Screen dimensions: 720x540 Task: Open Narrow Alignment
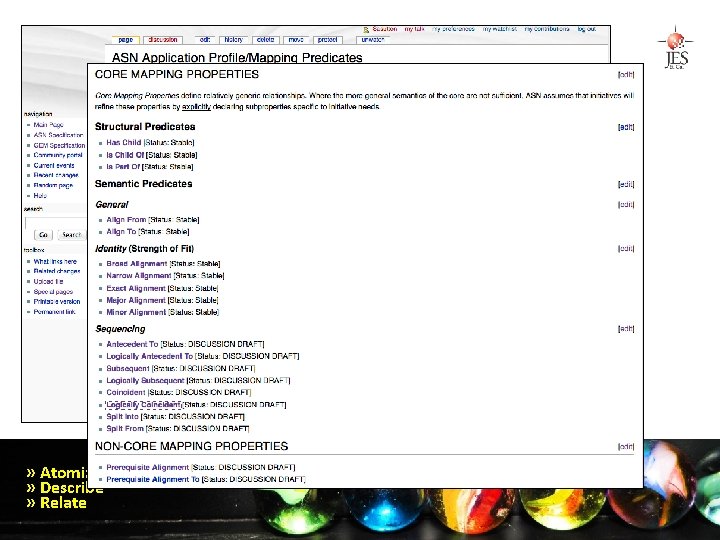pyautogui.click(x=139, y=276)
